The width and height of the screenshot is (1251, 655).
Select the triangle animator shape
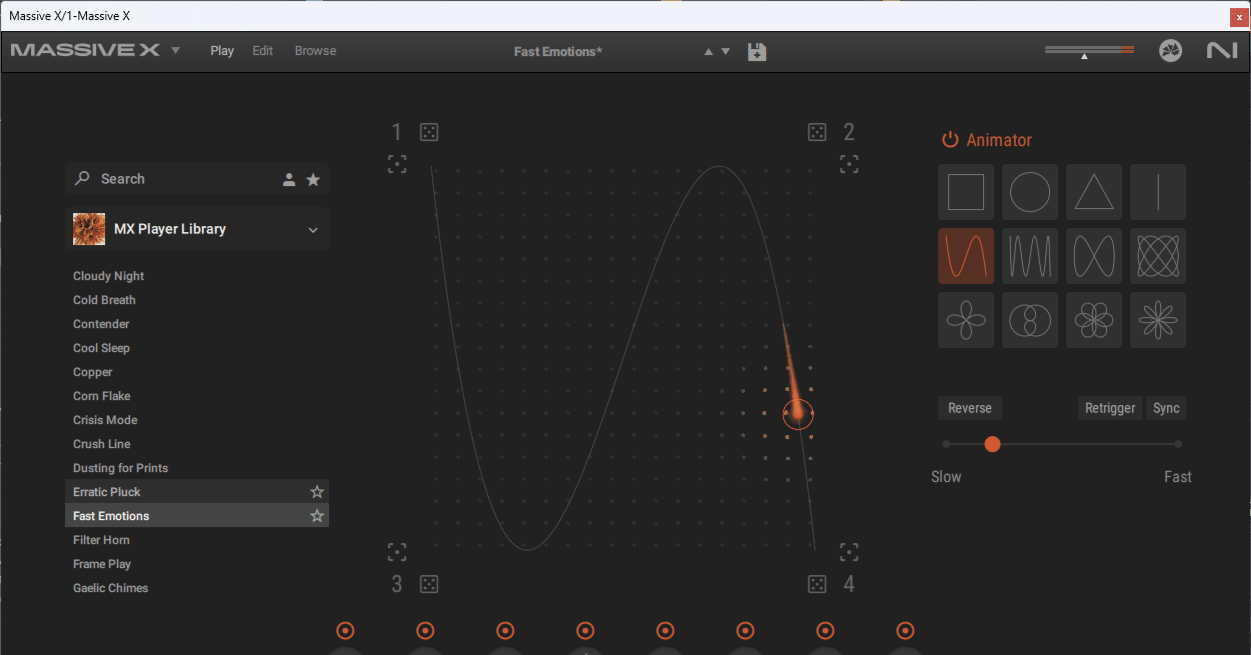click(x=1094, y=192)
